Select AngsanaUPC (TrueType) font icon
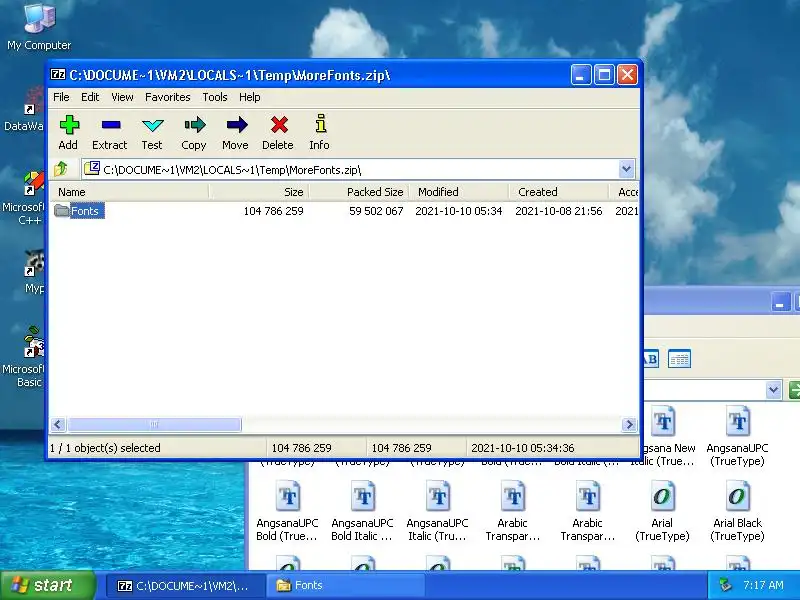The height and width of the screenshot is (600, 800). point(737,436)
